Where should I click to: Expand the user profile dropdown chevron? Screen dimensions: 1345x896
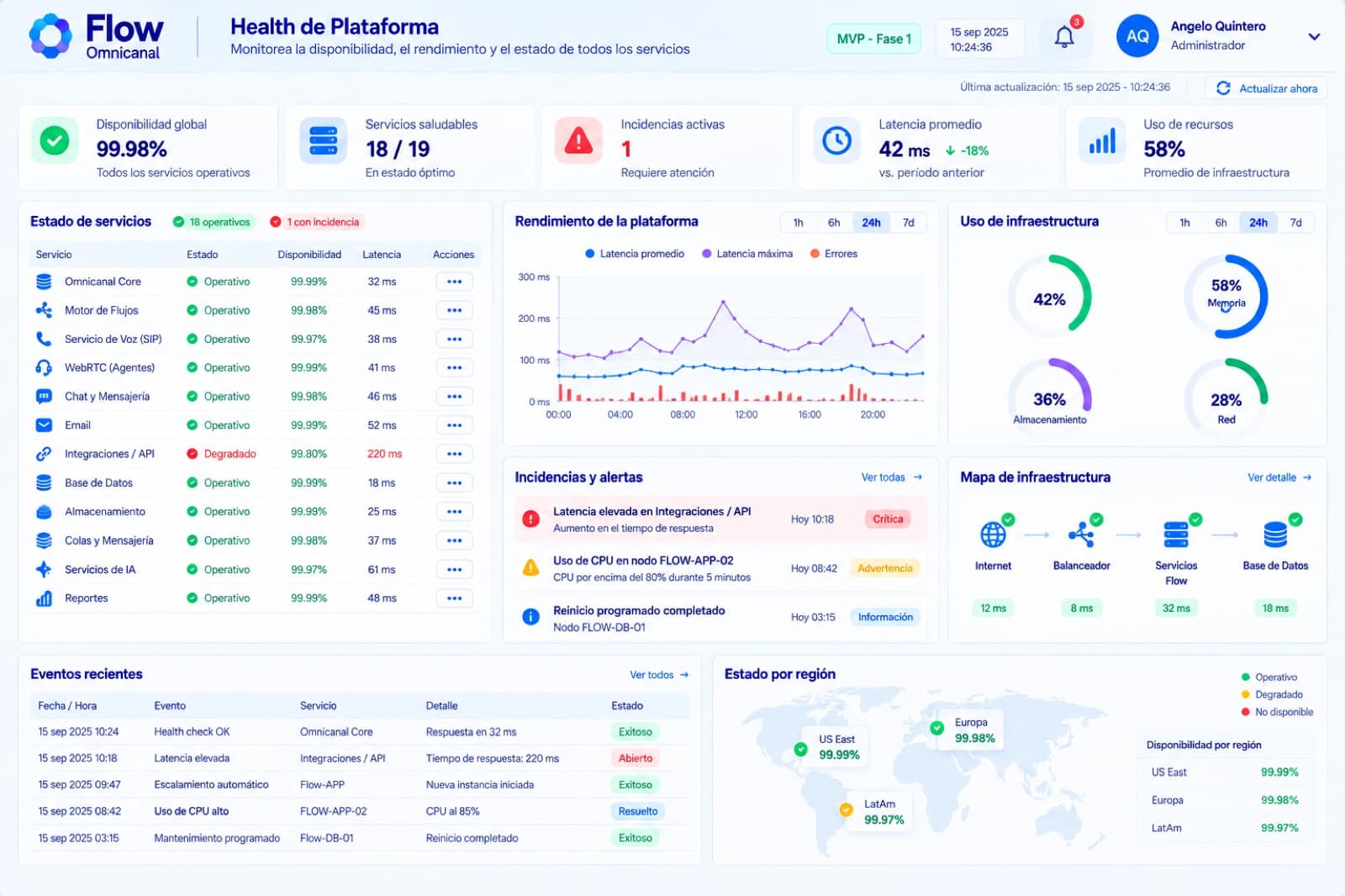point(1314,36)
